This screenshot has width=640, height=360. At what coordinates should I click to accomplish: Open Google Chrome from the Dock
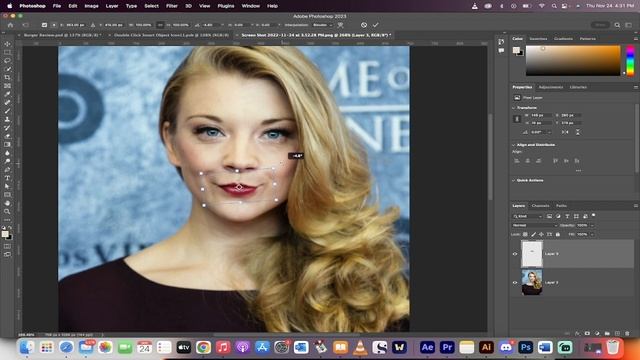point(203,347)
